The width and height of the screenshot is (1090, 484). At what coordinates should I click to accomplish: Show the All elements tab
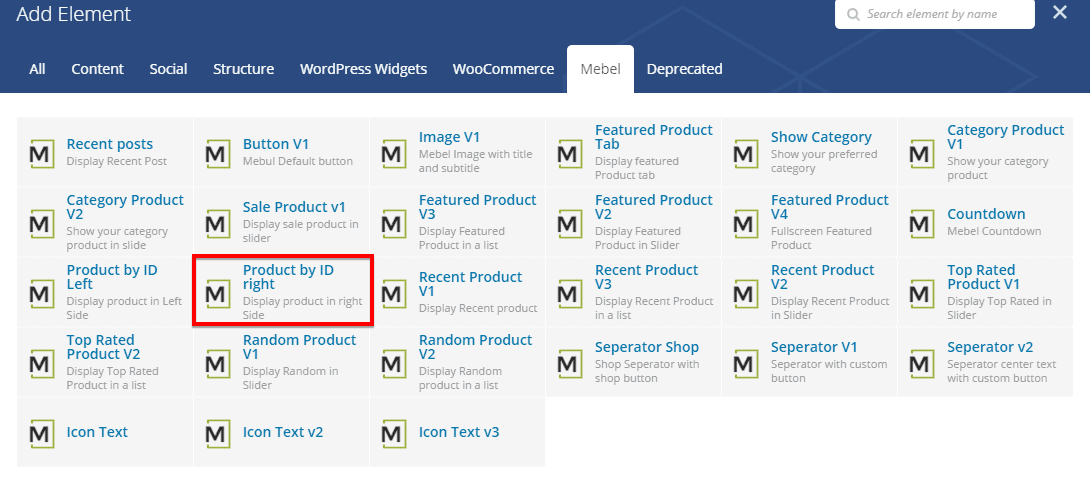pos(37,69)
